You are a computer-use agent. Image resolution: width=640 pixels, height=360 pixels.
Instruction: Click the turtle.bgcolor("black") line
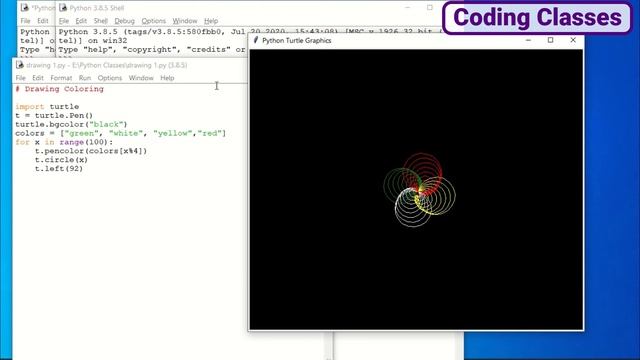(71, 124)
